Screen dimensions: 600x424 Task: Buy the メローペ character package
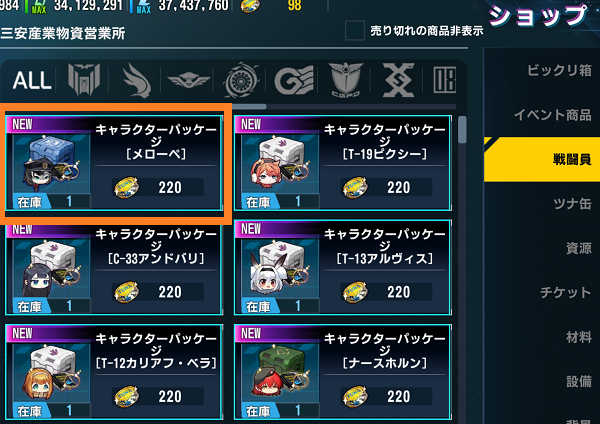[x=114, y=163]
